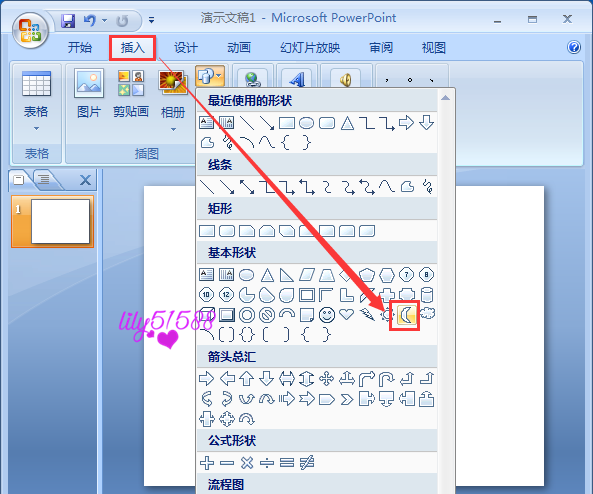Select the double-arrow line in 线条 section

247,187
